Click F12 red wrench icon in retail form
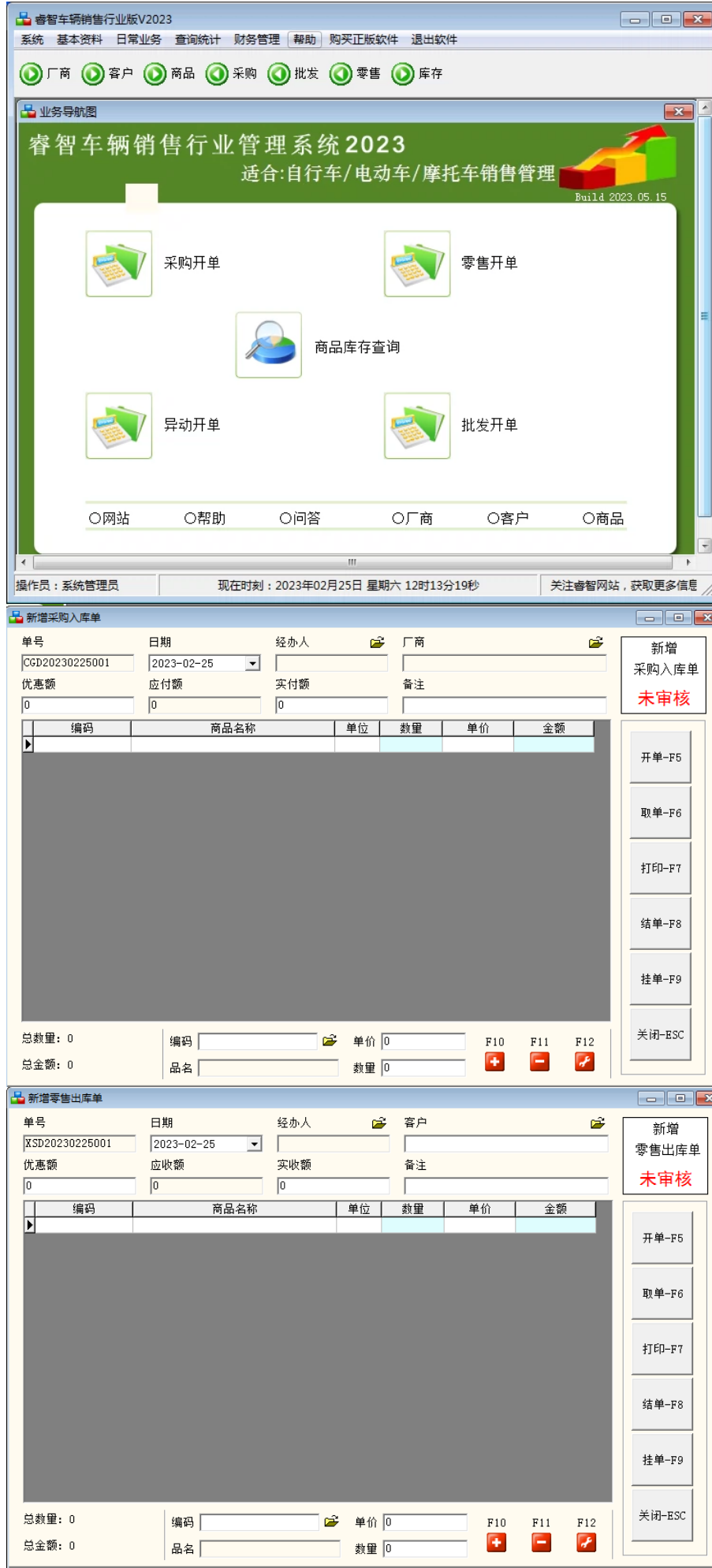 click(x=586, y=1543)
